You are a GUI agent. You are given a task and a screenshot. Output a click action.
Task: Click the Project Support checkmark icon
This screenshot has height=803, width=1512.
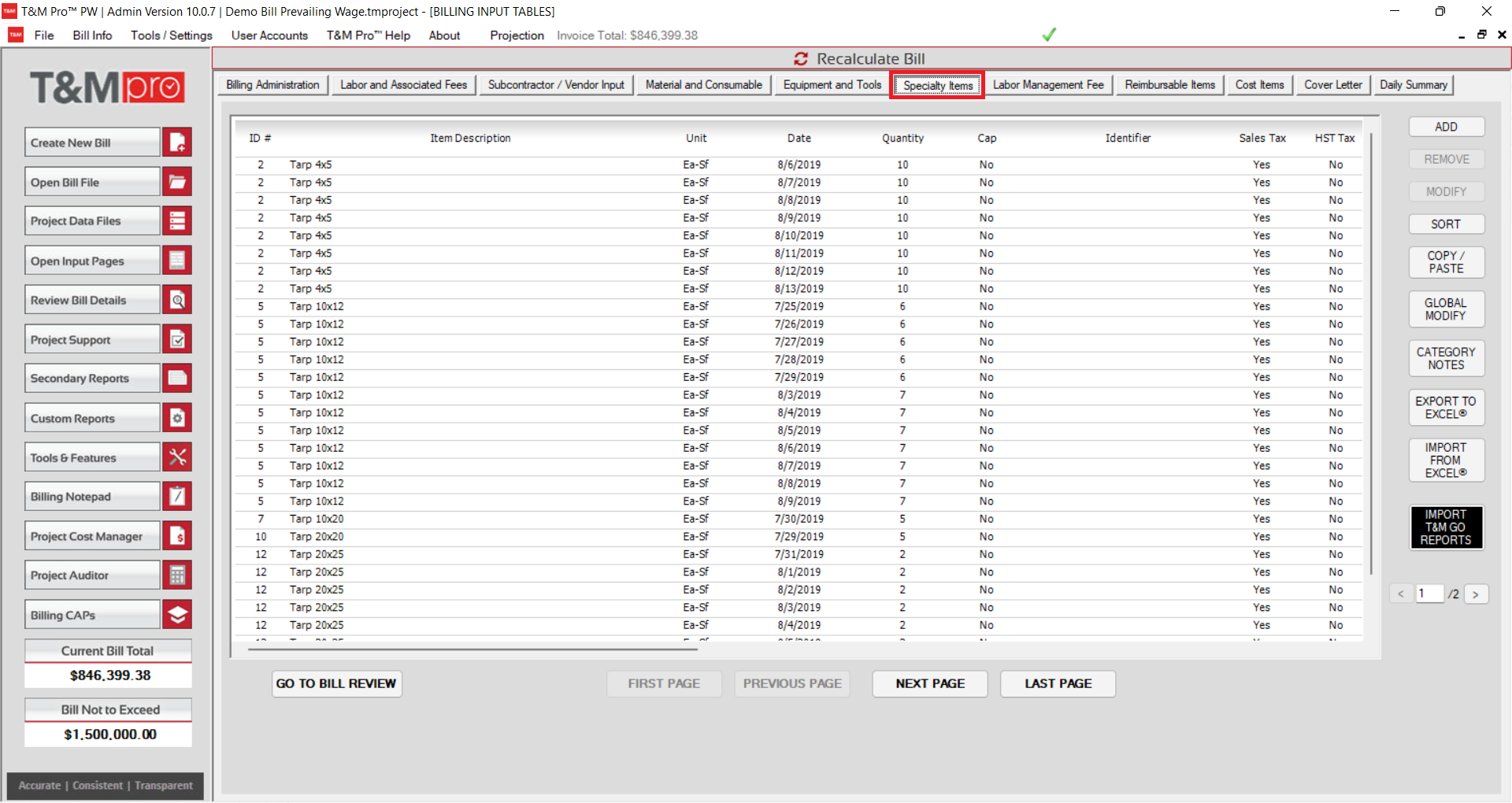point(177,339)
